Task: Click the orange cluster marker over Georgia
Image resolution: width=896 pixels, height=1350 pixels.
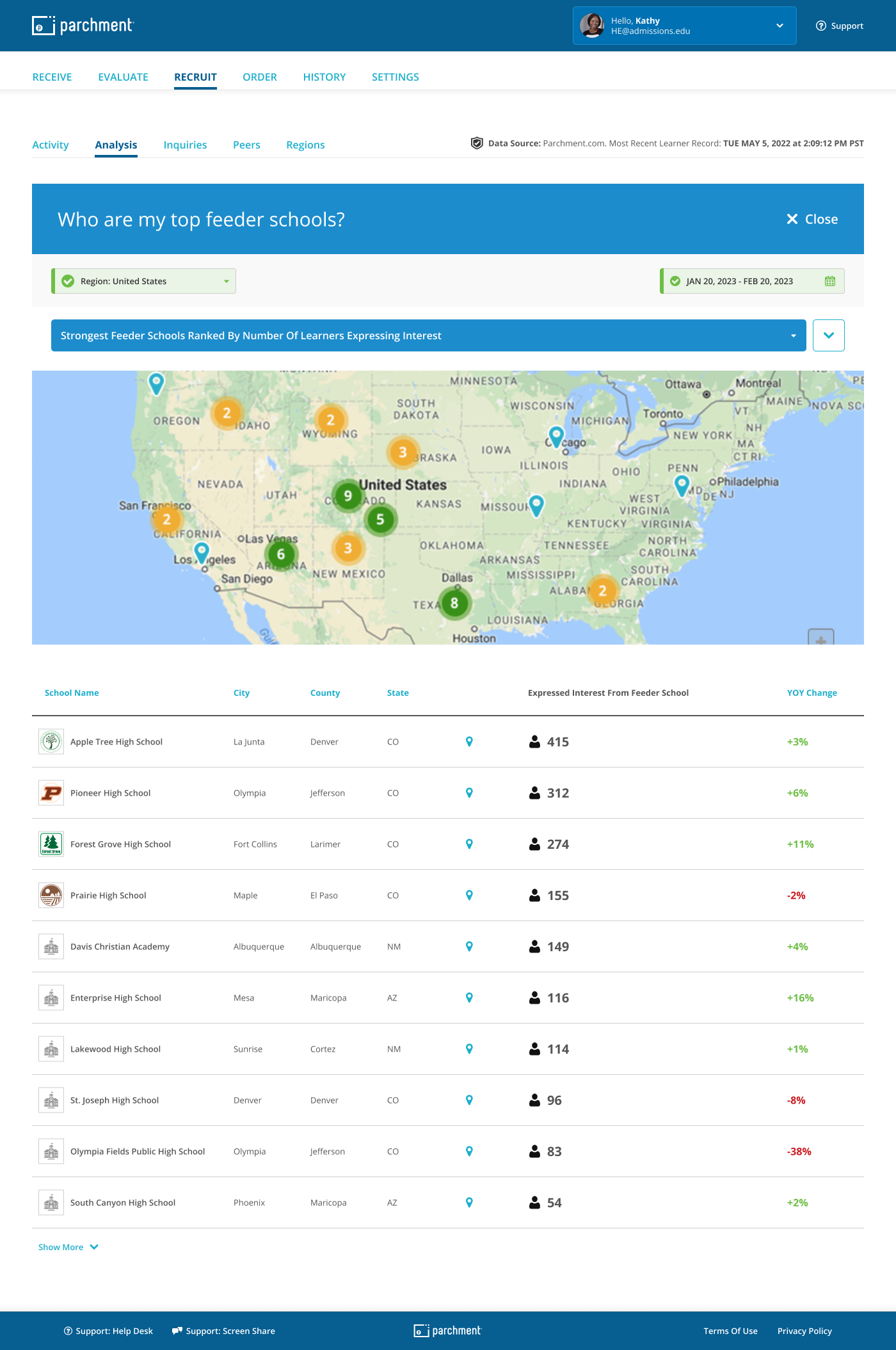Action: (x=602, y=591)
